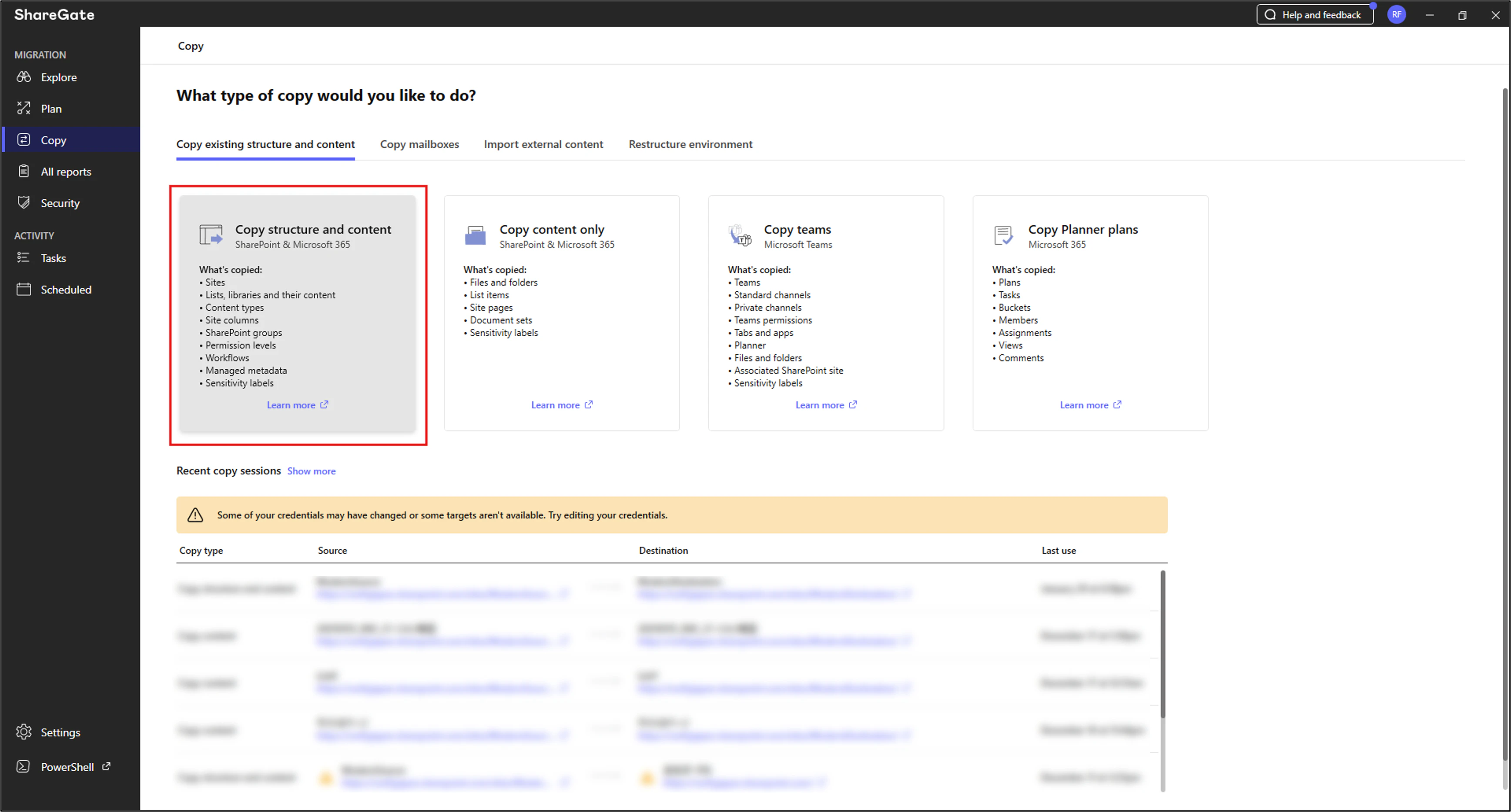Image resolution: width=1511 pixels, height=812 pixels.
Task: Click the Copy structure and content card icon
Action: pos(211,235)
